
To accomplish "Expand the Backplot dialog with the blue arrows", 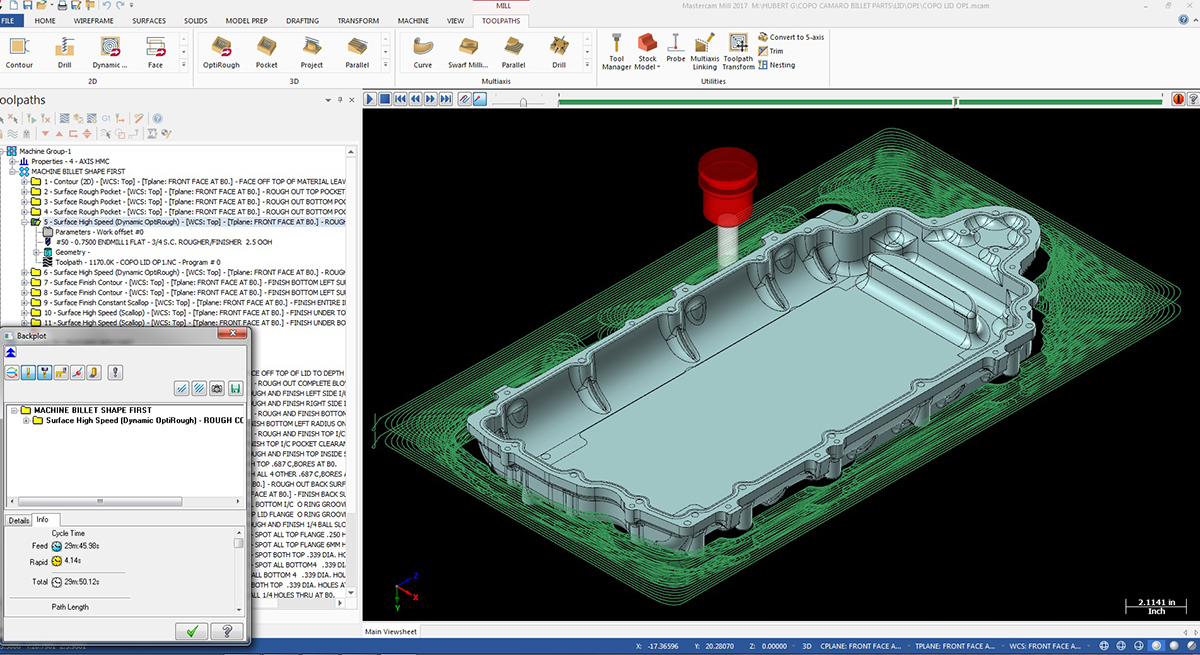I will pos(10,353).
